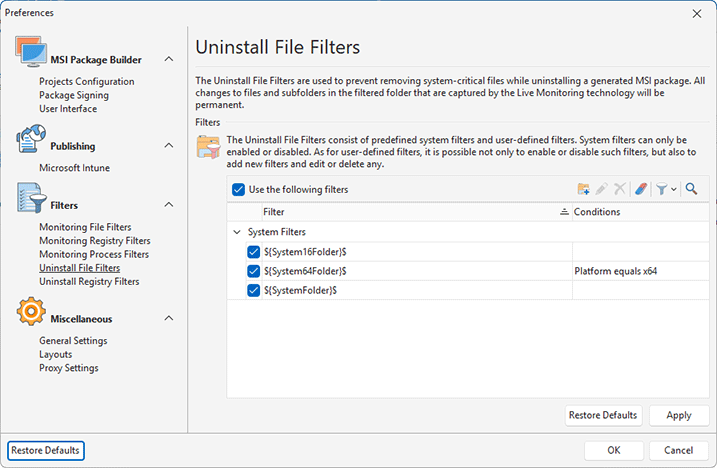Close the Preferences dialog

pyautogui.click(x=696, y=14)
